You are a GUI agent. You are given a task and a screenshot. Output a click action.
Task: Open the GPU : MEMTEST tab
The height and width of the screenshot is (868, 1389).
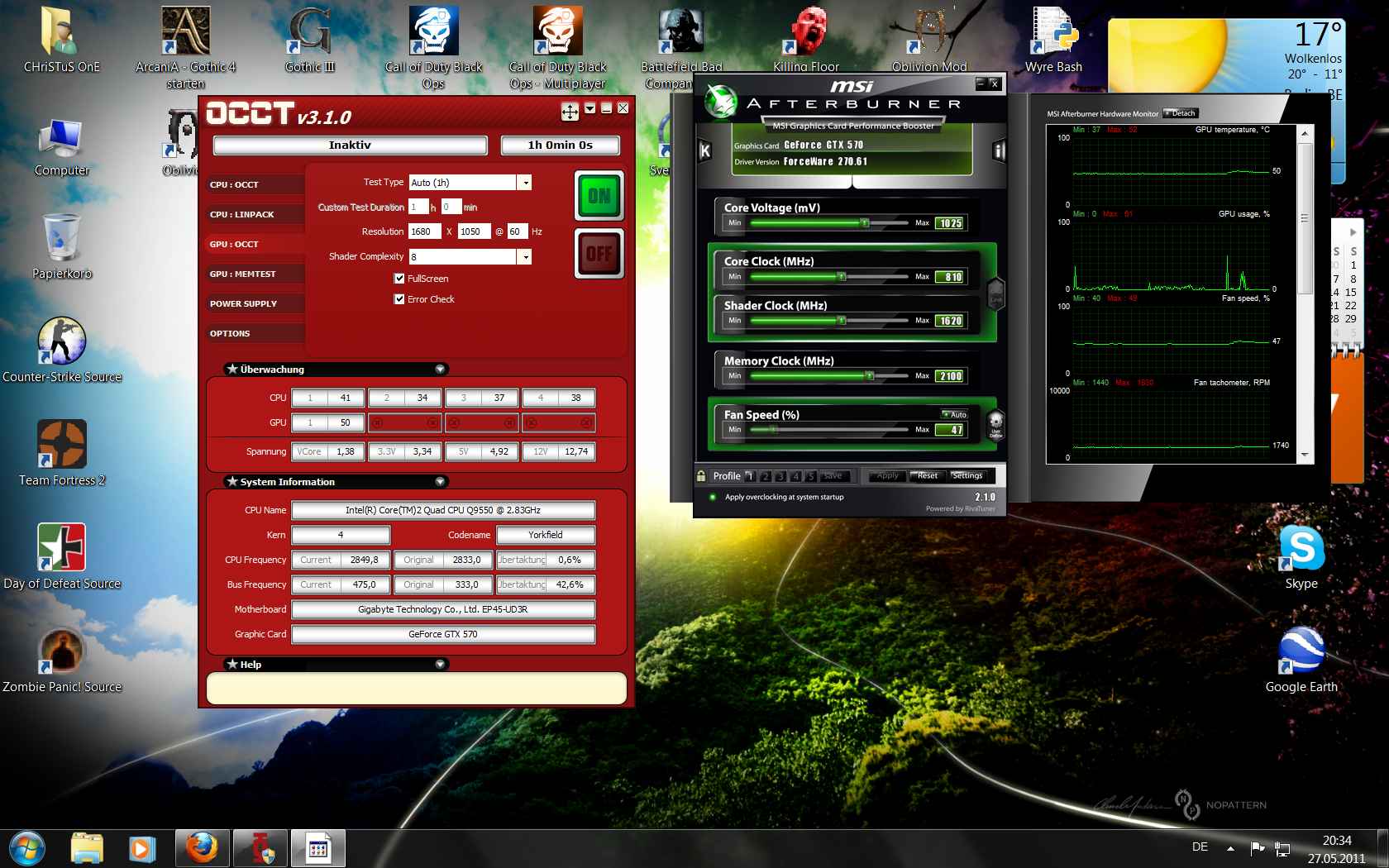[255, 274]
